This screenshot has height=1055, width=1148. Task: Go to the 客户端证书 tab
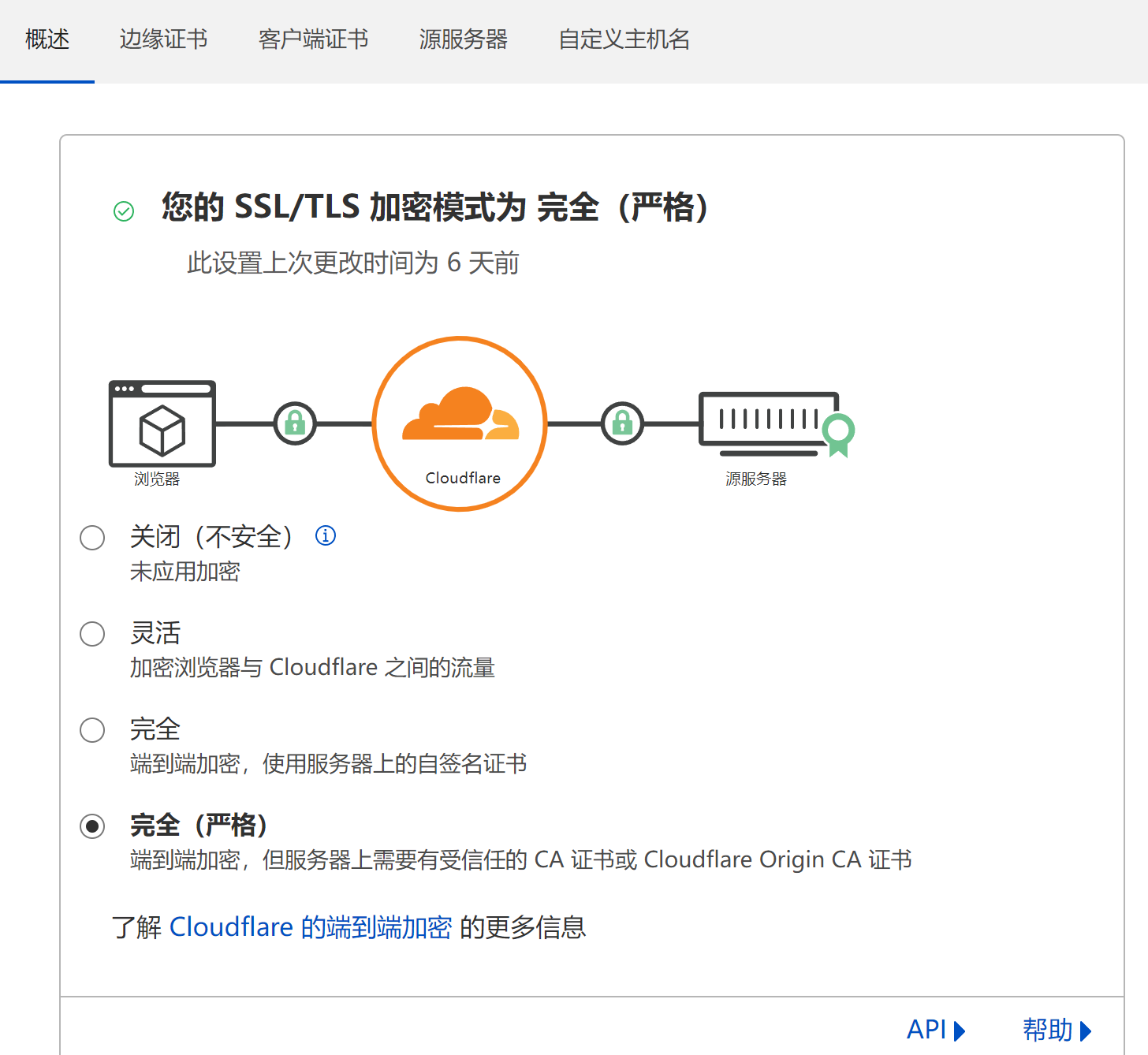314,39
